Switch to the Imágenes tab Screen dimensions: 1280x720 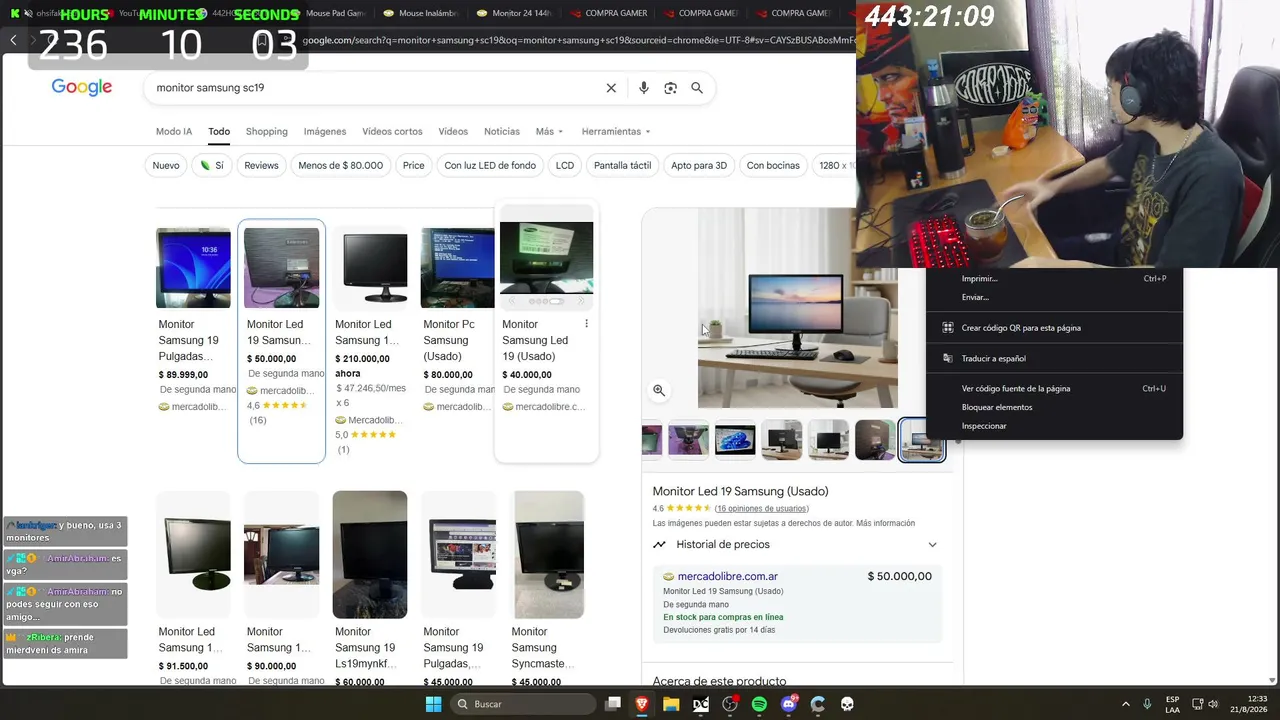(325, 131)
